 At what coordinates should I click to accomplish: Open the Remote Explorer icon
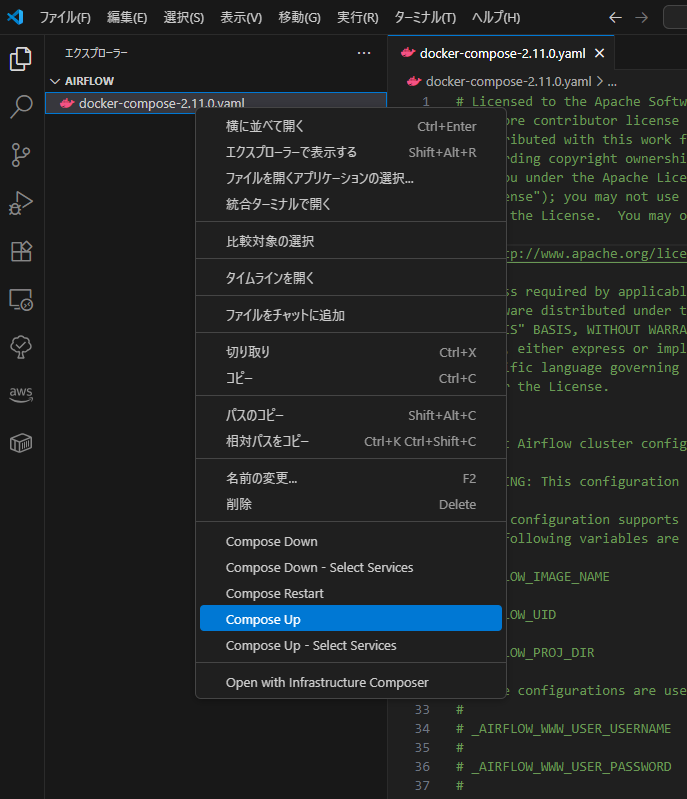point(21,299)
